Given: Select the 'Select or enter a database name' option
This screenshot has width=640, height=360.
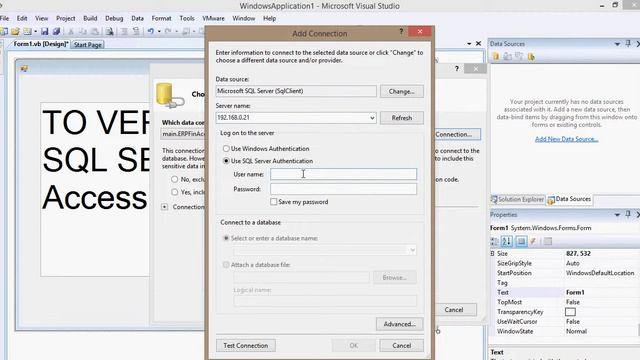Looking at the screenshot, I should (x=226, y=238).
